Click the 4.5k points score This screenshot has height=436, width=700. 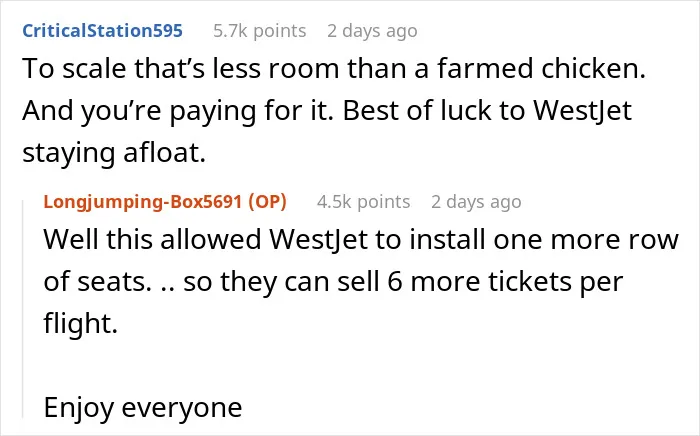click(x=363, y=202)
